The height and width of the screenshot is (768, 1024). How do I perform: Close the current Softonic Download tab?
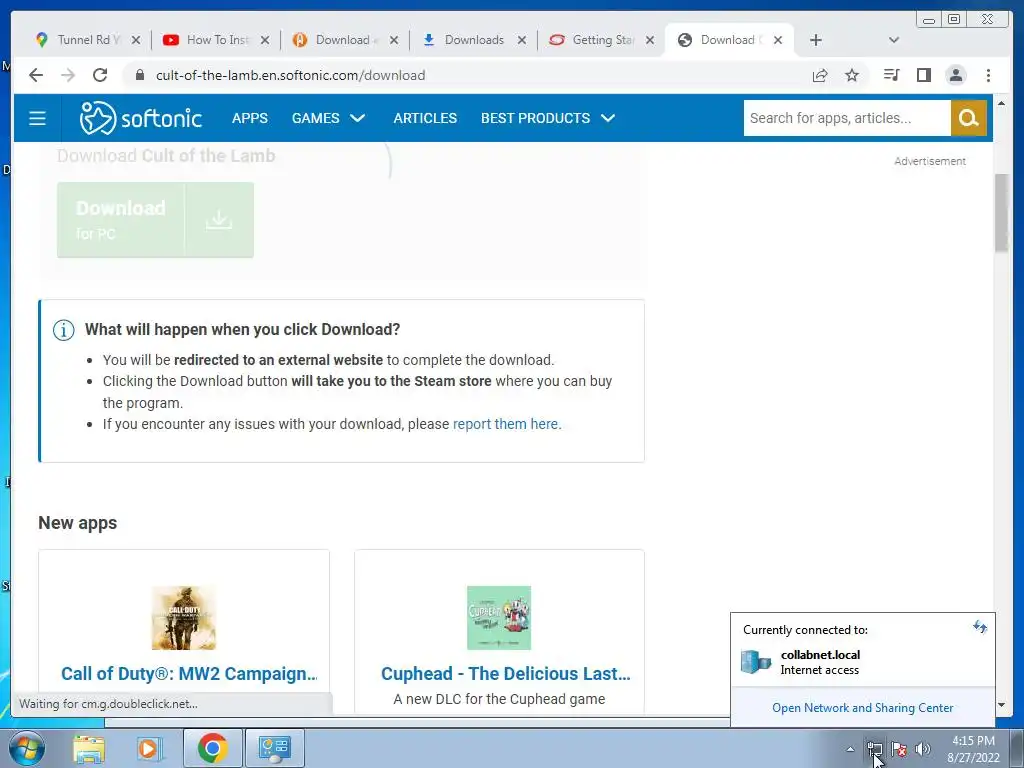tap(778, 40)
